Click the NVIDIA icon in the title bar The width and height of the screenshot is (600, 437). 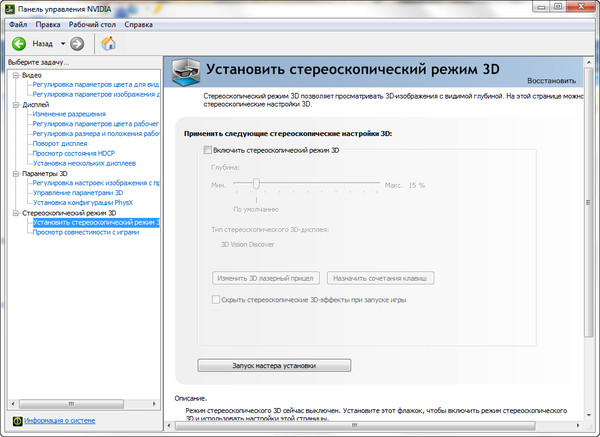coord(10,9)
